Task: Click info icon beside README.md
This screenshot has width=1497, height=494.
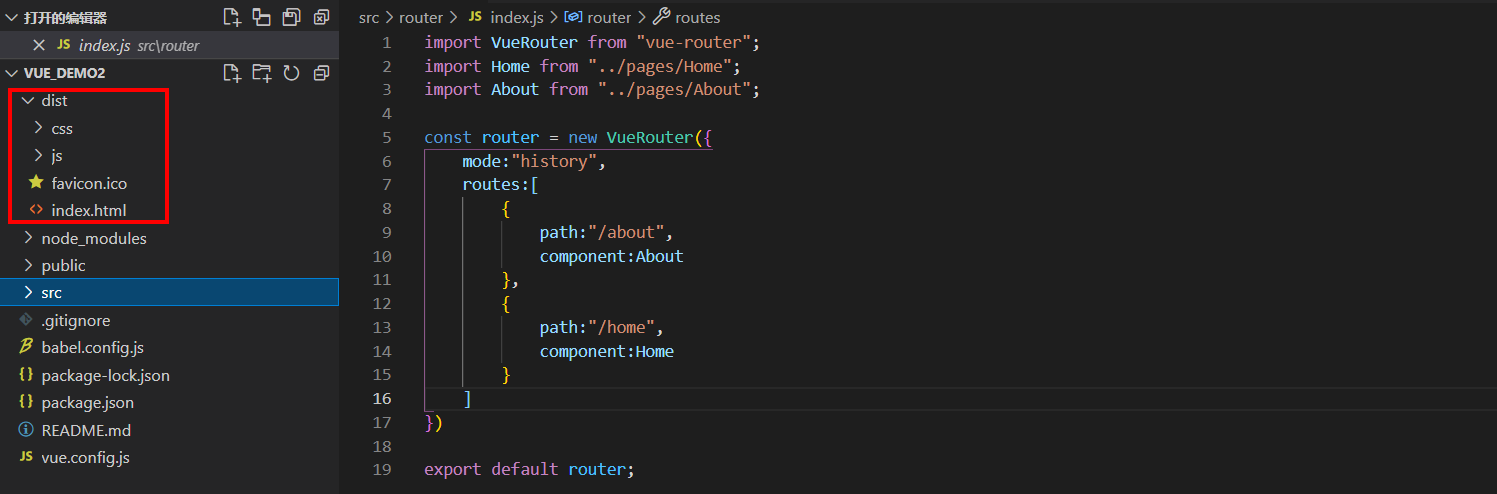Action: (27, 430)
